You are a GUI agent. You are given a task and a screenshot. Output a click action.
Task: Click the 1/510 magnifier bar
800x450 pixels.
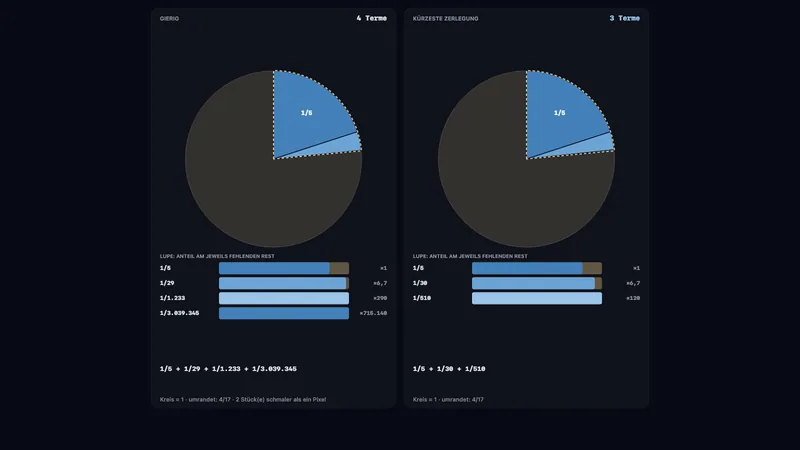(x=537, y=298)
